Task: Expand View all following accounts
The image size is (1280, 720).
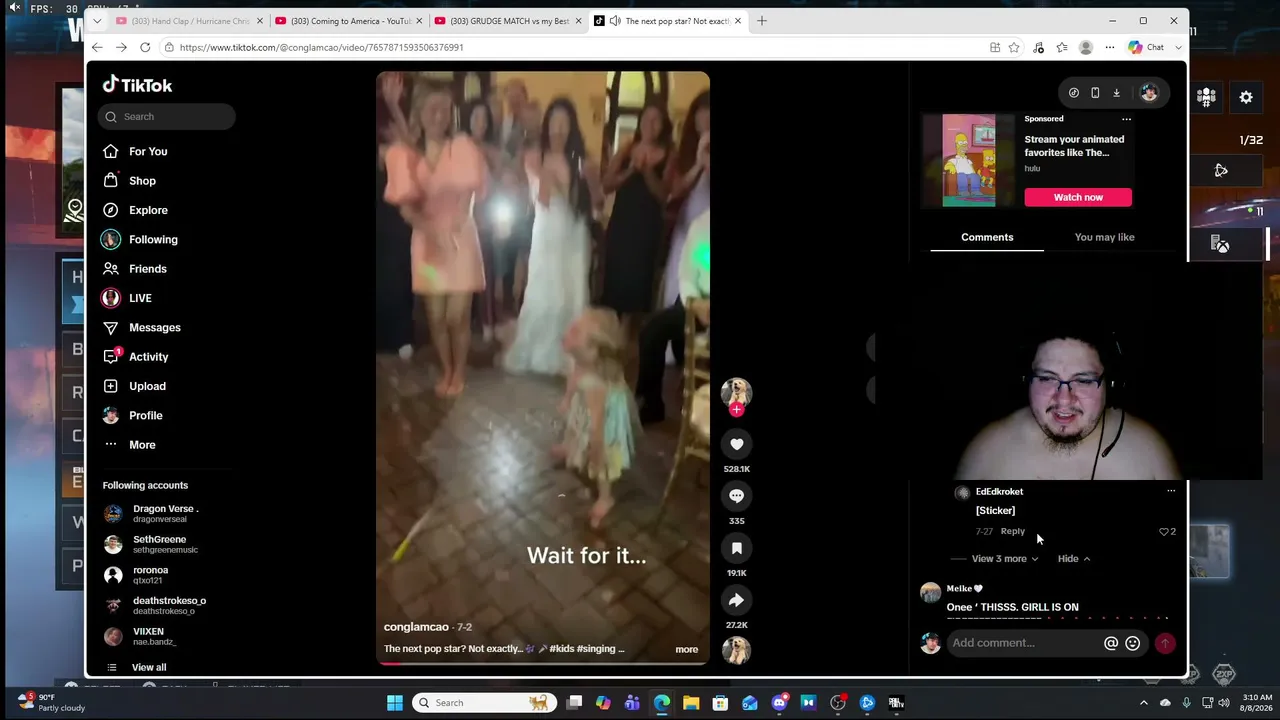Action: pyautogui.click(x=149, y=667)
